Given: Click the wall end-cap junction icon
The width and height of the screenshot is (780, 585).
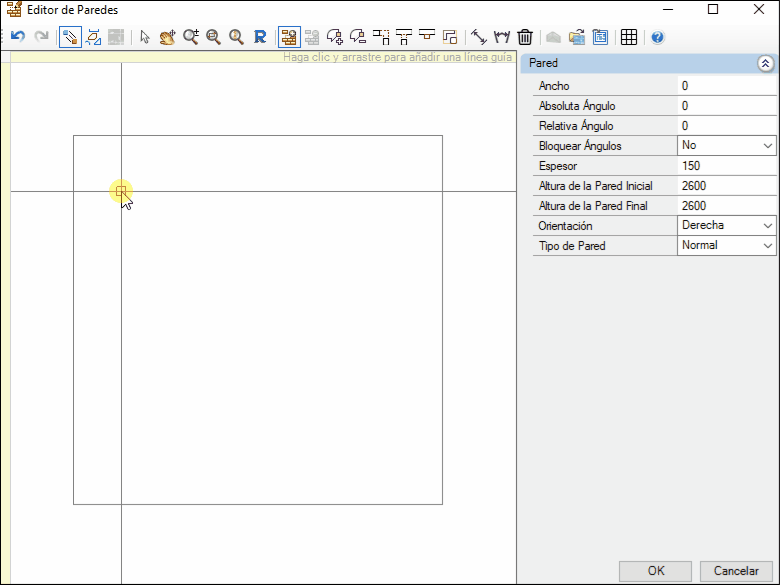Looking at the screenshot, I should [x=427, y=36].
